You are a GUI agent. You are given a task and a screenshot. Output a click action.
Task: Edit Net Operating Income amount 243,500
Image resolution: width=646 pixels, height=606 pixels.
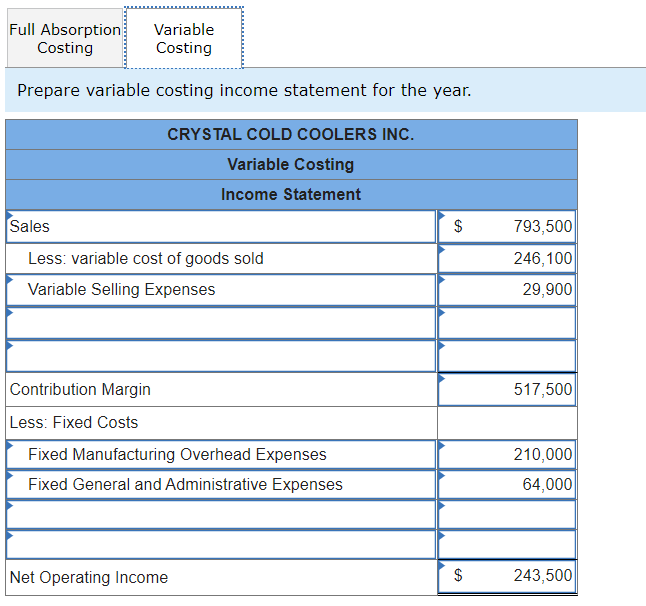[x=507, y=576]
